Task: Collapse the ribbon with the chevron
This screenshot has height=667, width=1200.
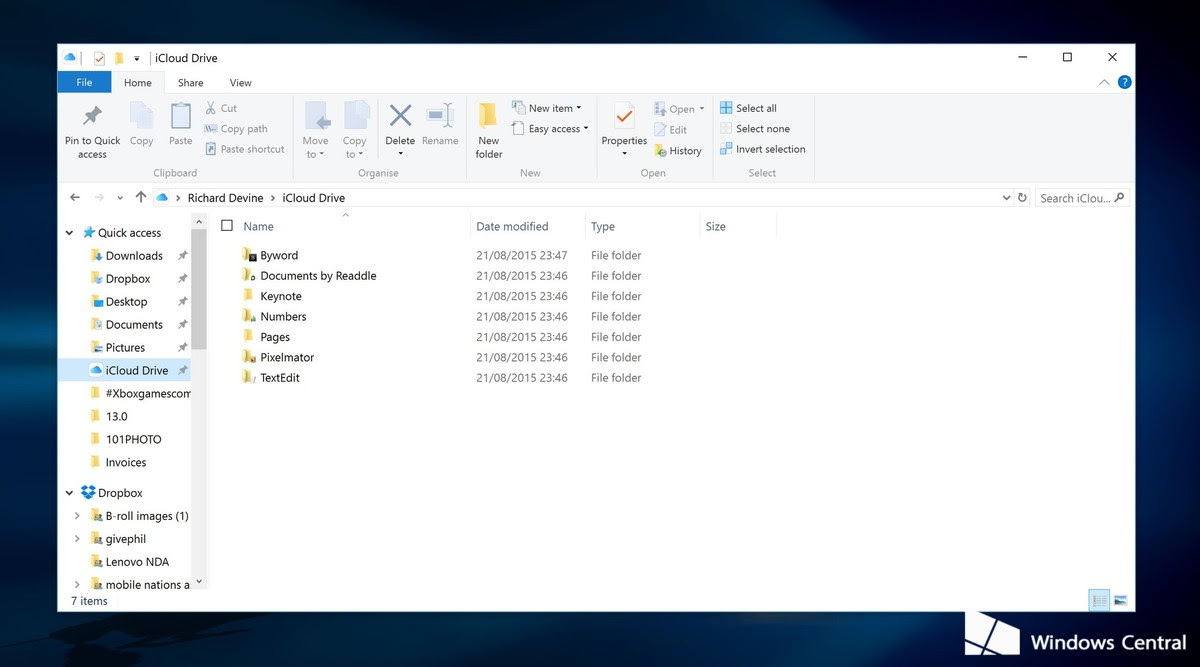Action: tap(1103, 83)
